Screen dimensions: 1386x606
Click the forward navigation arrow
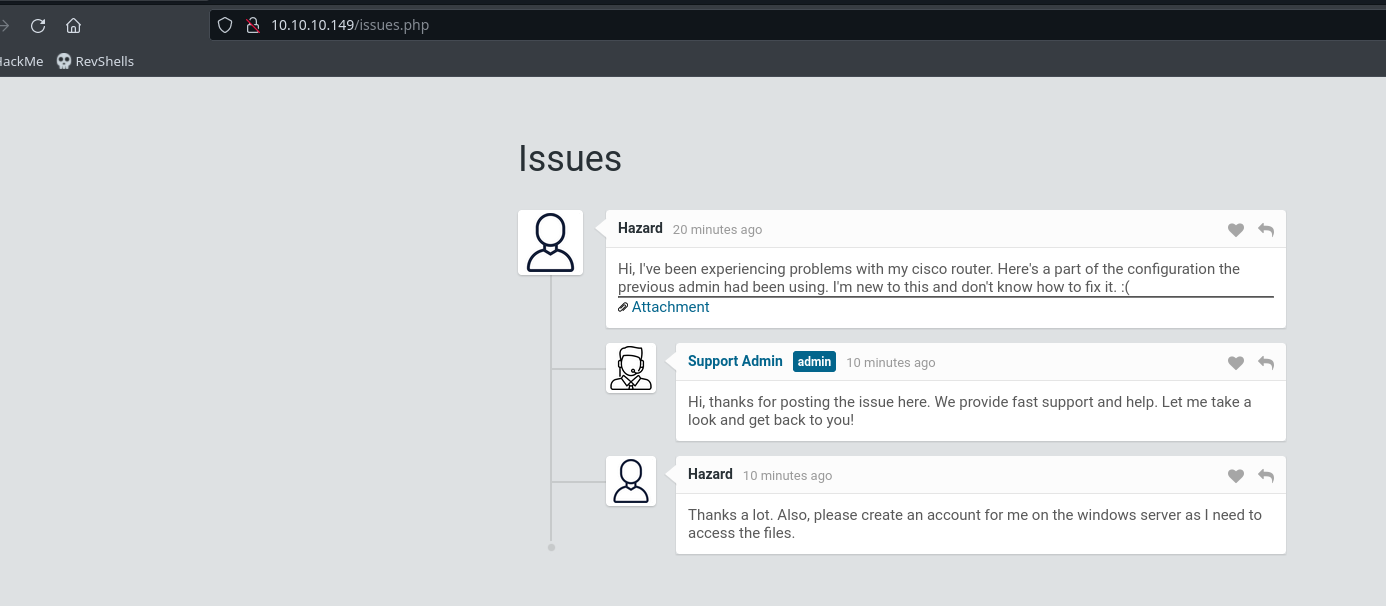coord(5,26)
